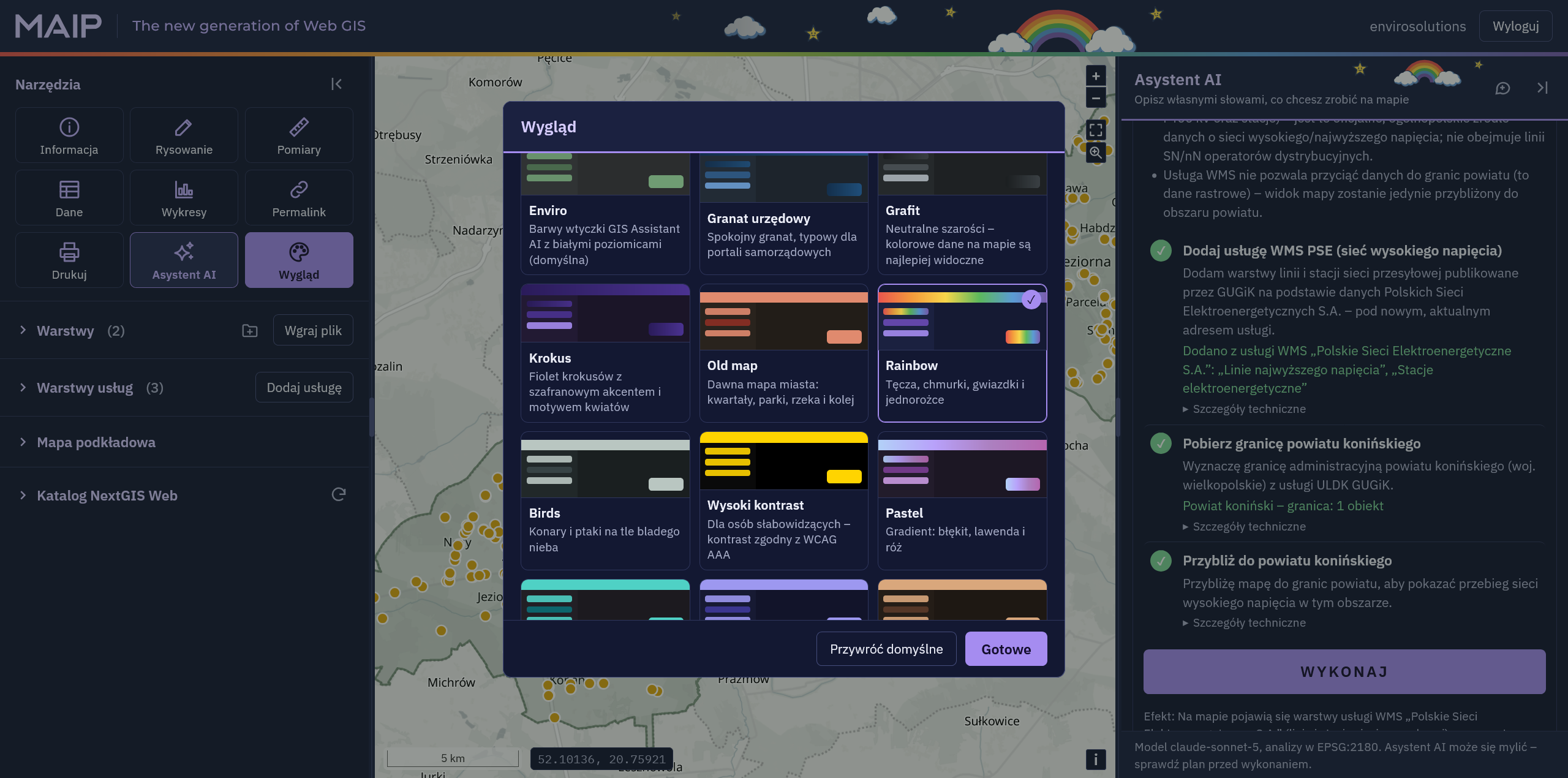The height and width of the screenshot is (778, 1568).
Task: Select the Granat urzędowy theme
Action: coord(783,213)
